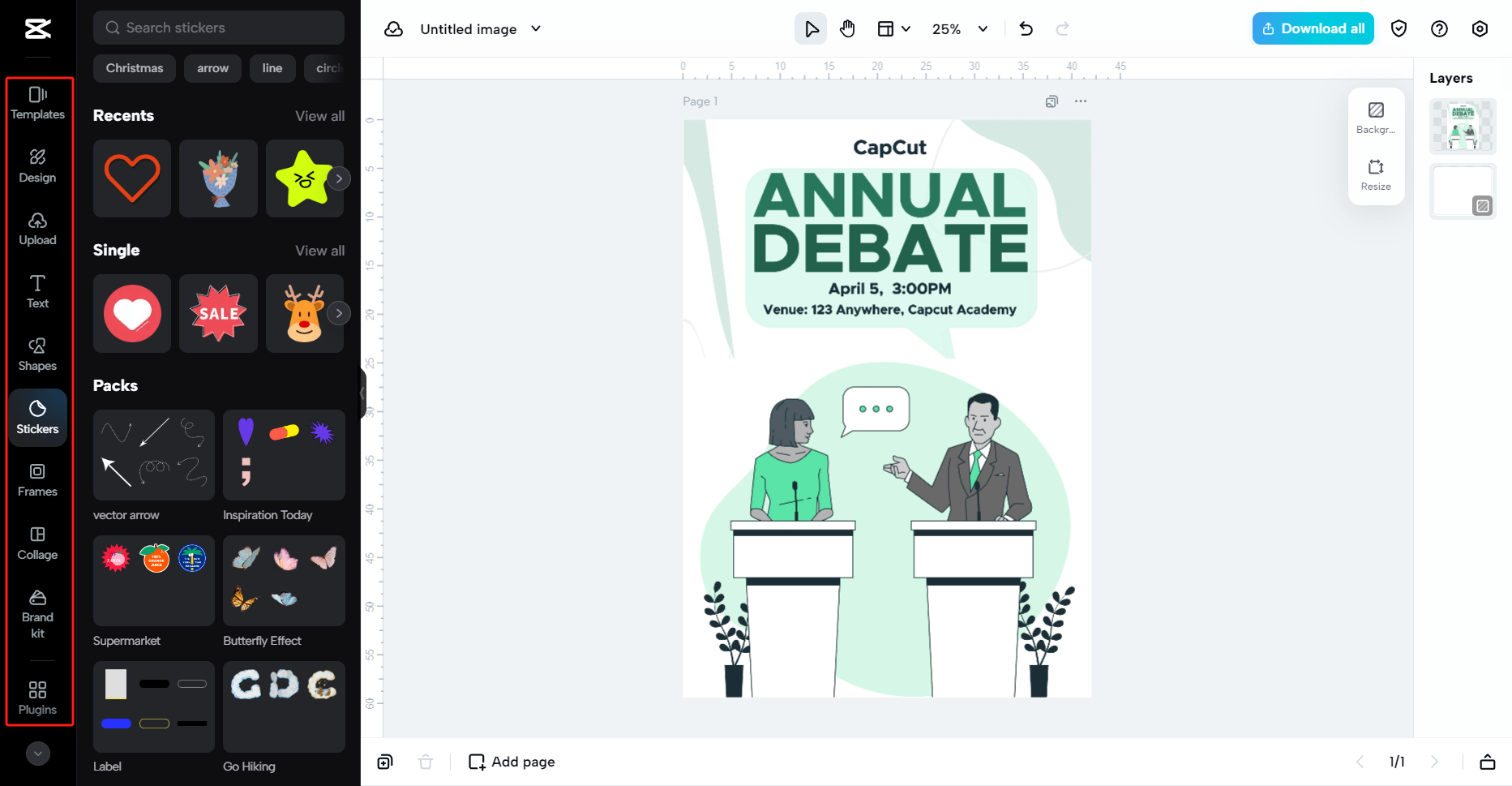Click the ANNUAL DEBATE heading on canvas
This screenshot has width=1512, height=786.
click(890, 221)
